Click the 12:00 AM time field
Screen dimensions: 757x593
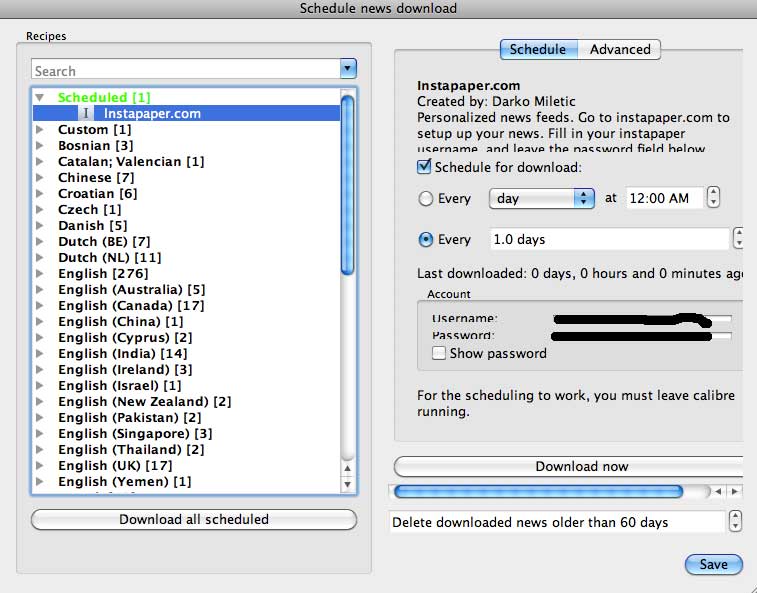[x=665, y=198]
